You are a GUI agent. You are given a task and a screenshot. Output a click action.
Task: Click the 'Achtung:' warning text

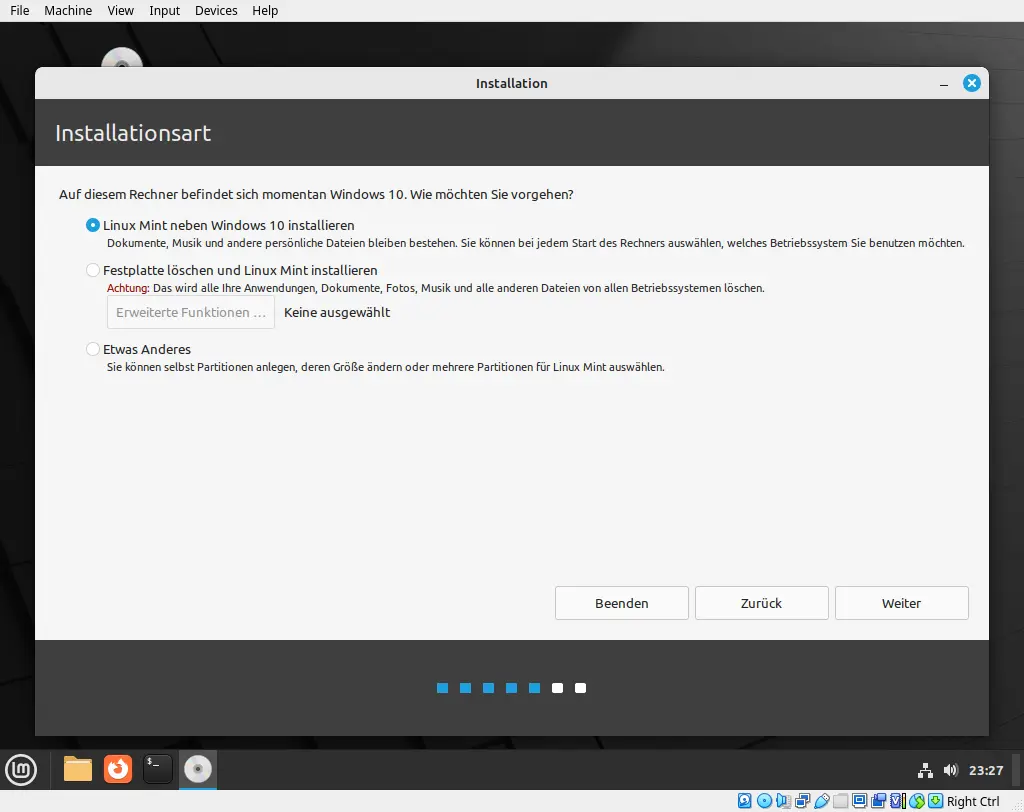click(x=128, y=288)
